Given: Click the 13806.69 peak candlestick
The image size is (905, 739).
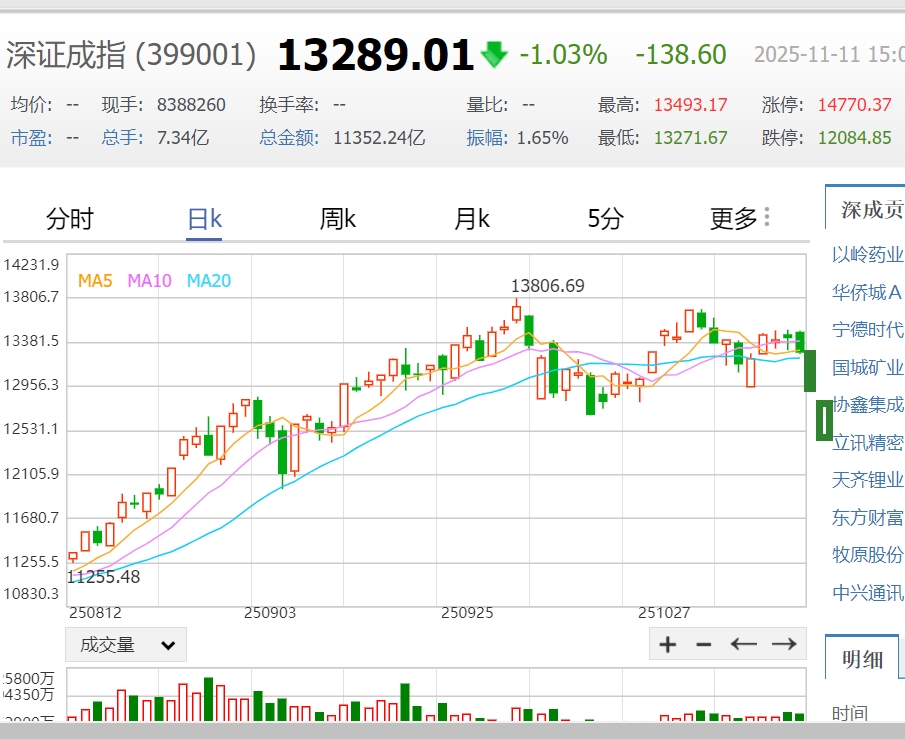Looking at the screenshot, I should (517, 312).
